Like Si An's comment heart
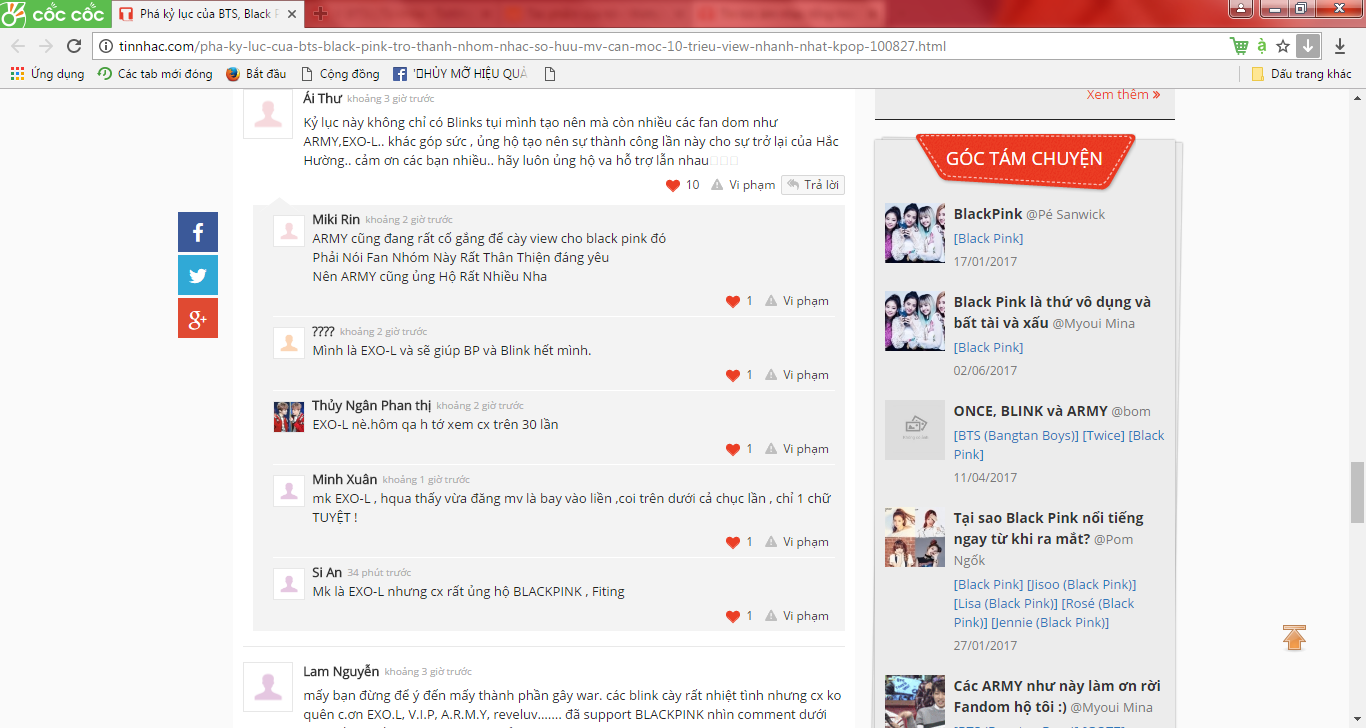 (x=733, y=616)
